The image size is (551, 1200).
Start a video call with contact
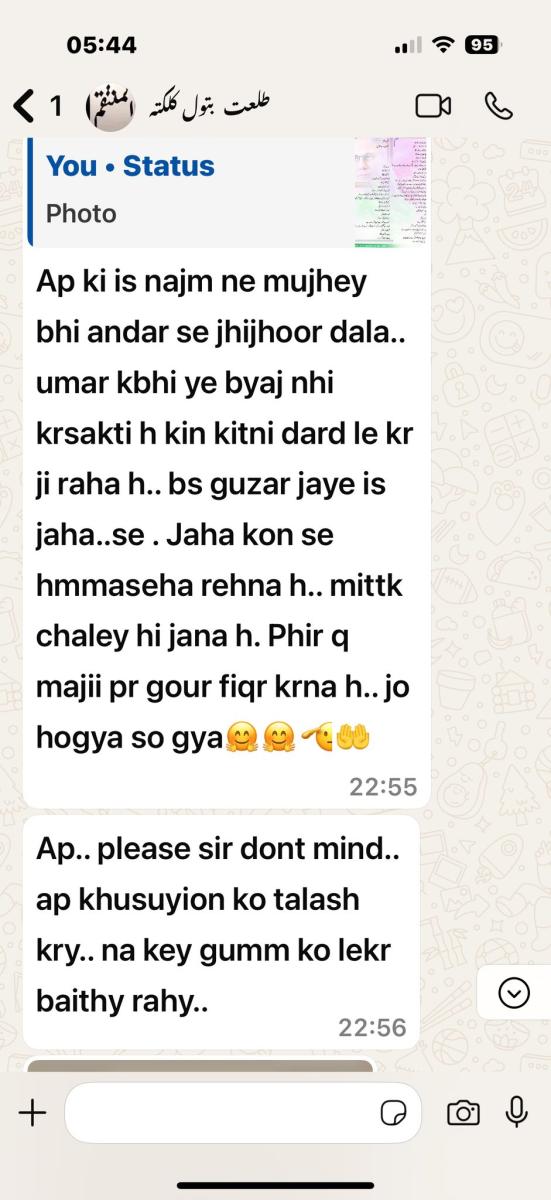pos(433,105)
